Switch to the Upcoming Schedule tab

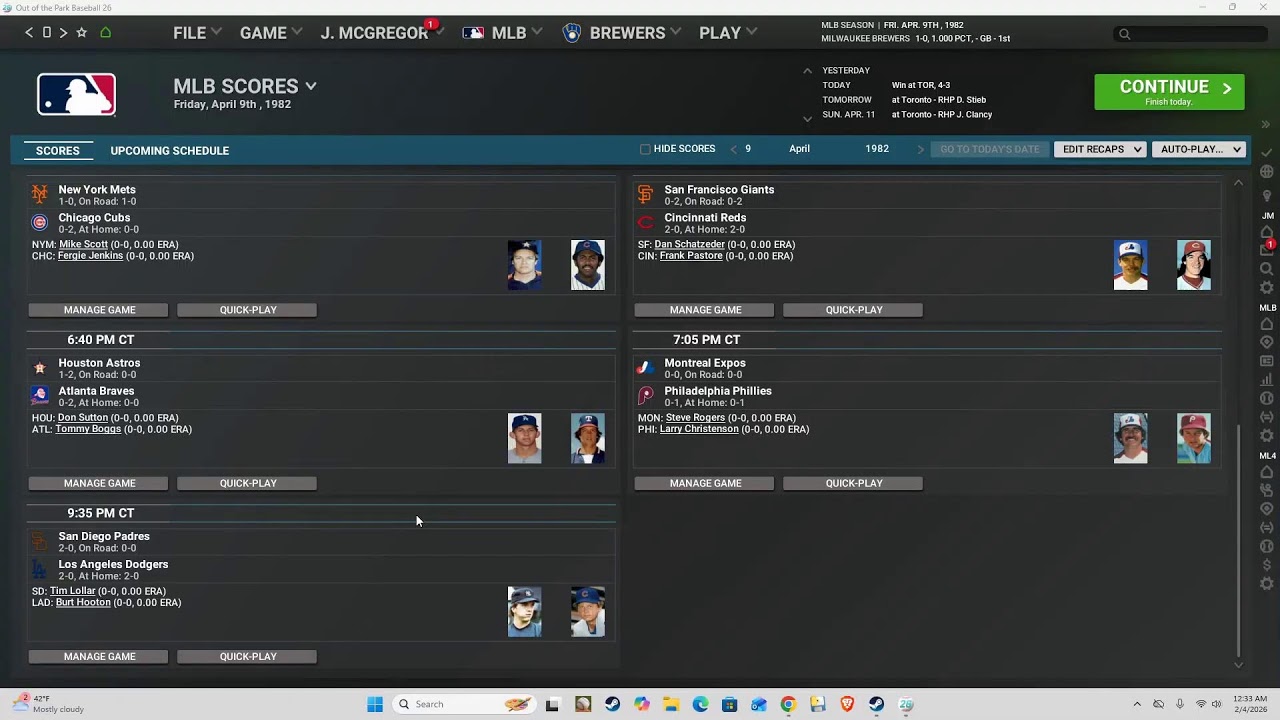(x=170, y=151)
